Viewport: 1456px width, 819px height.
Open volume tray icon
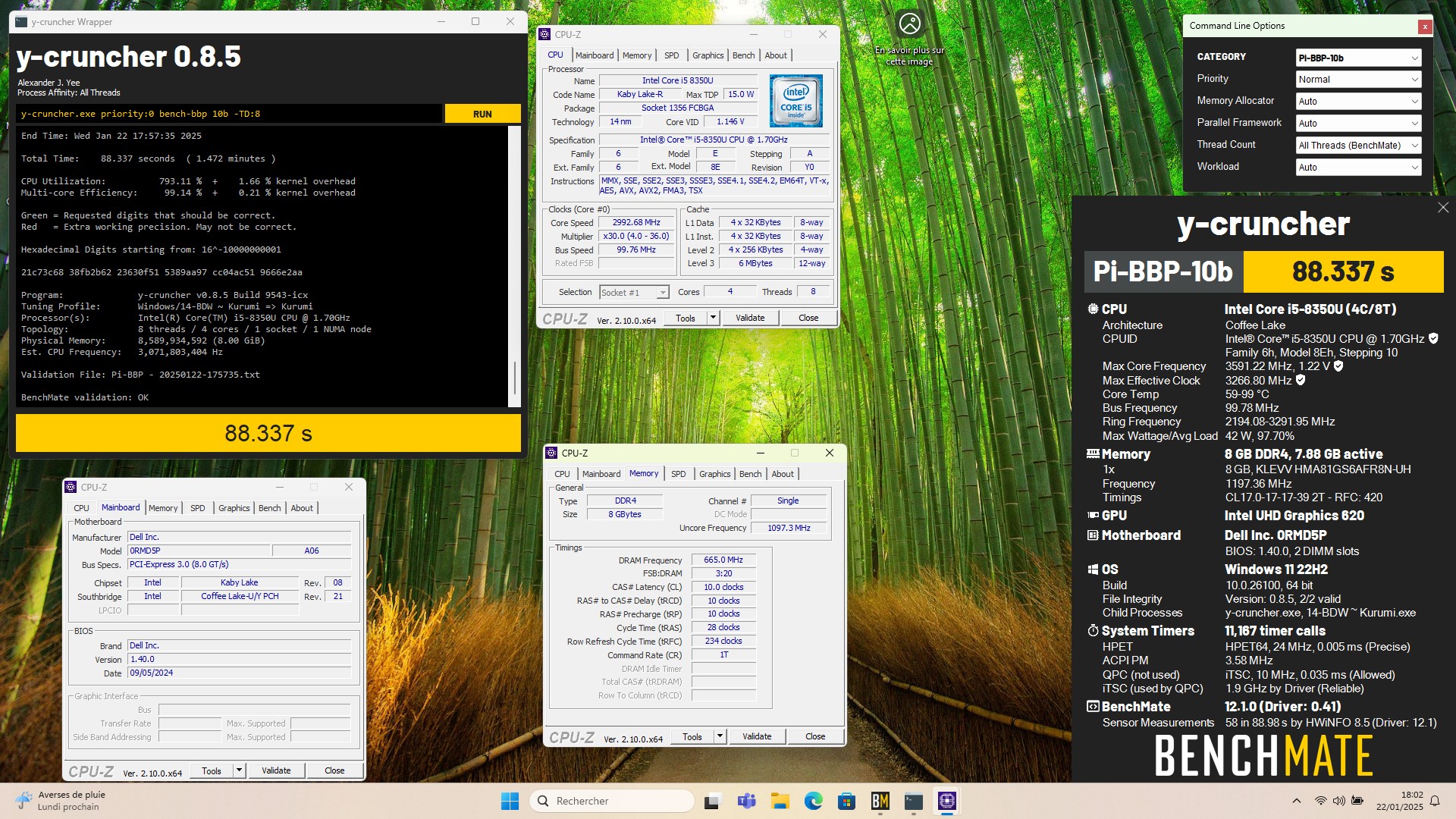pos(1338,801)
